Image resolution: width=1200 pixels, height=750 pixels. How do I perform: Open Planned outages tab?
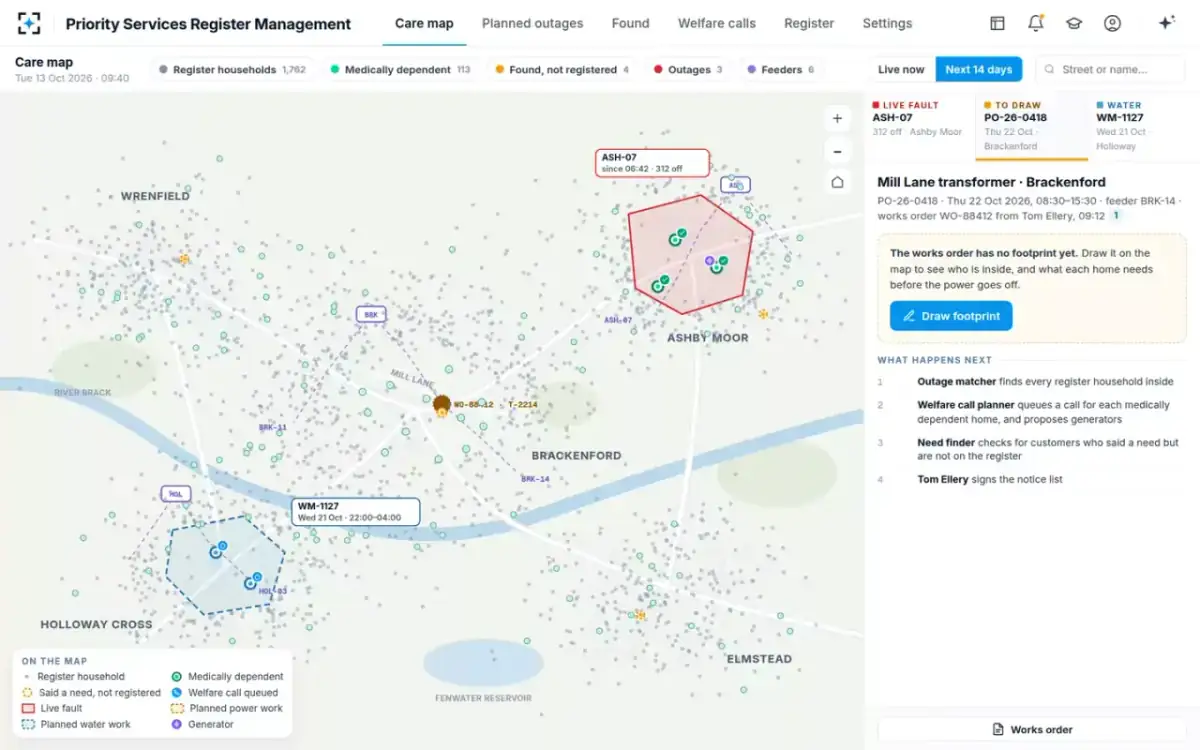coord(530,23)
